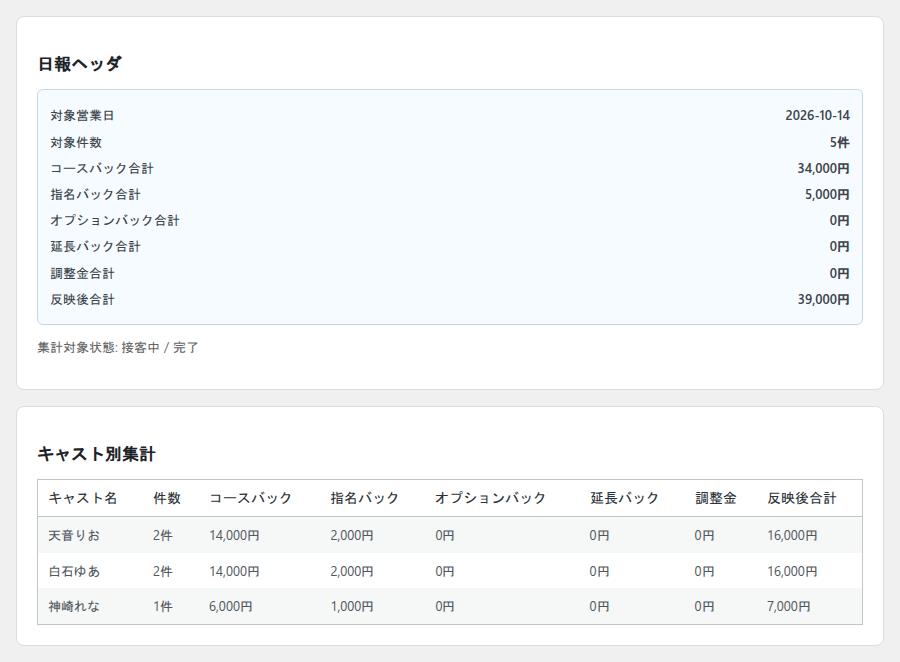Click the 日報ヘッダ heading
900x662 pixels.
pyautogui.click(x=80, y=64)
